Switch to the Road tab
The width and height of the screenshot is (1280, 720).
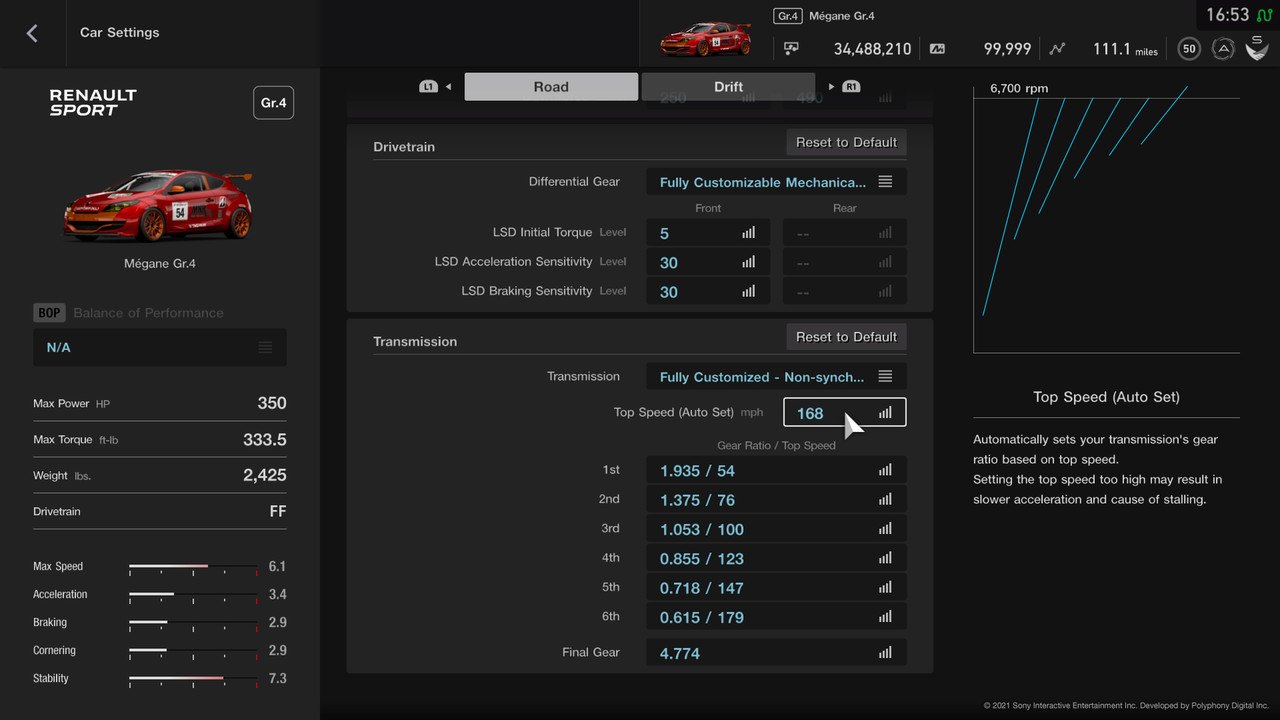tap(551, 87)
